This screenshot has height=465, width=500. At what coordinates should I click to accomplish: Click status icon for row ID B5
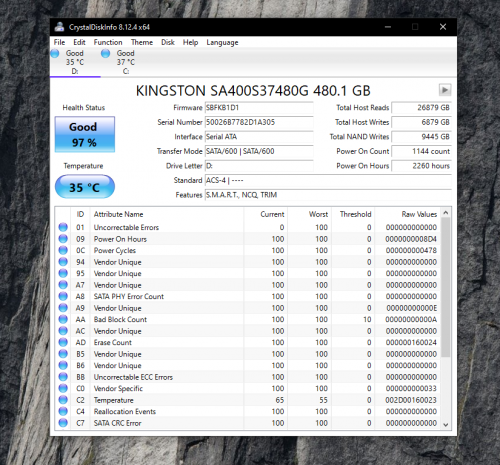point(63,354)
